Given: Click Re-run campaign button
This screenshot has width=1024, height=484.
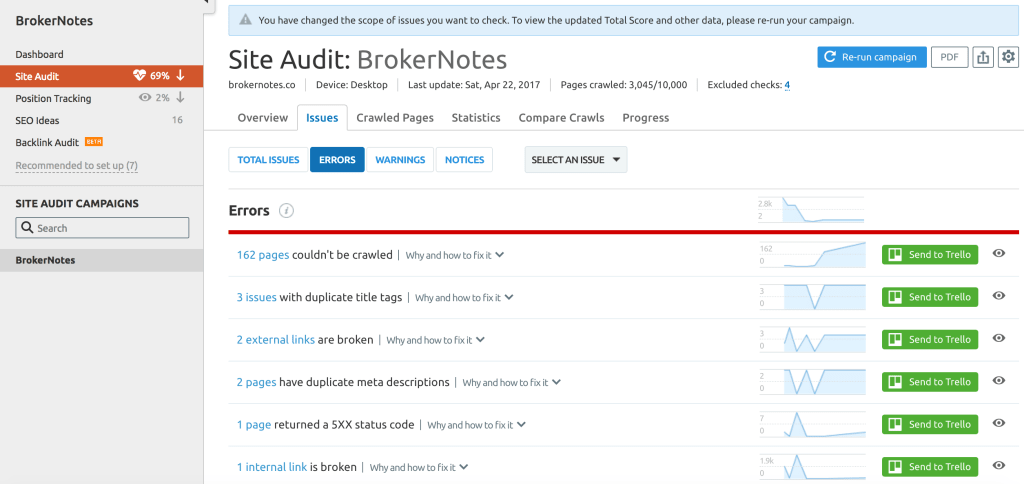Looking at the screenshot, I should pyautogui.click(x=872, y=57).
